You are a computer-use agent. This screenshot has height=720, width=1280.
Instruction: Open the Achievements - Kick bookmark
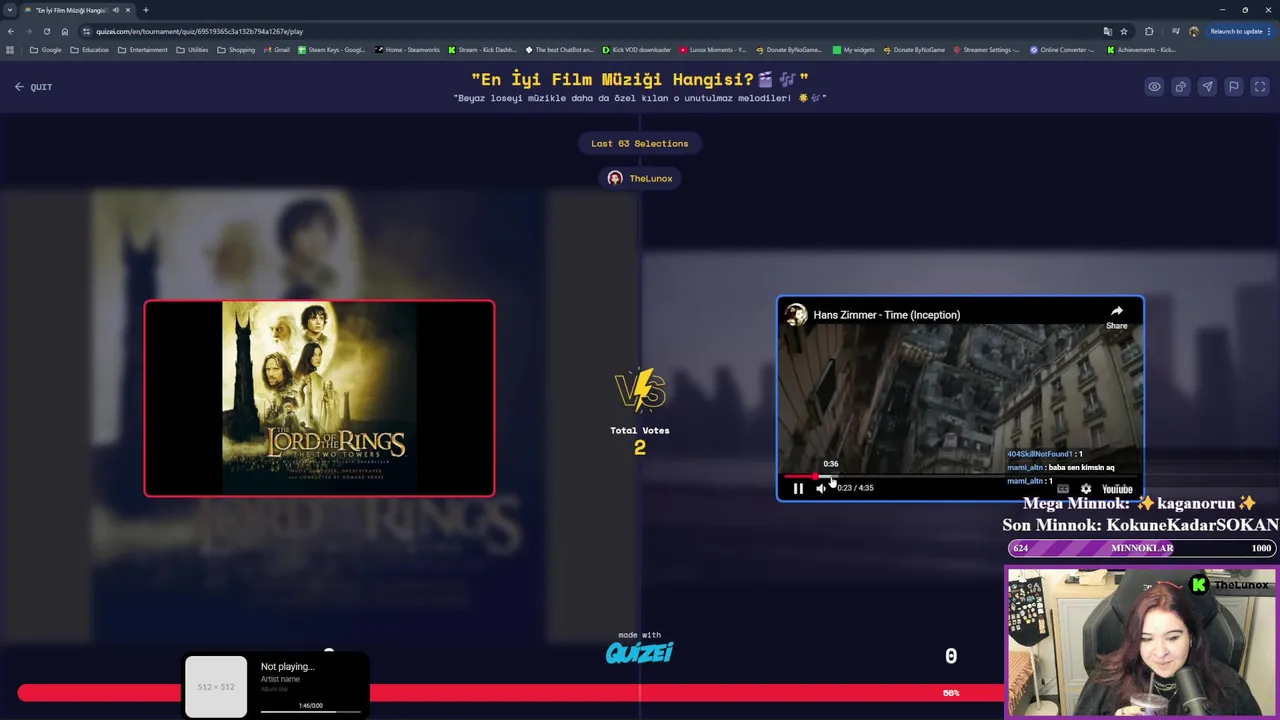coord(1140,50)
